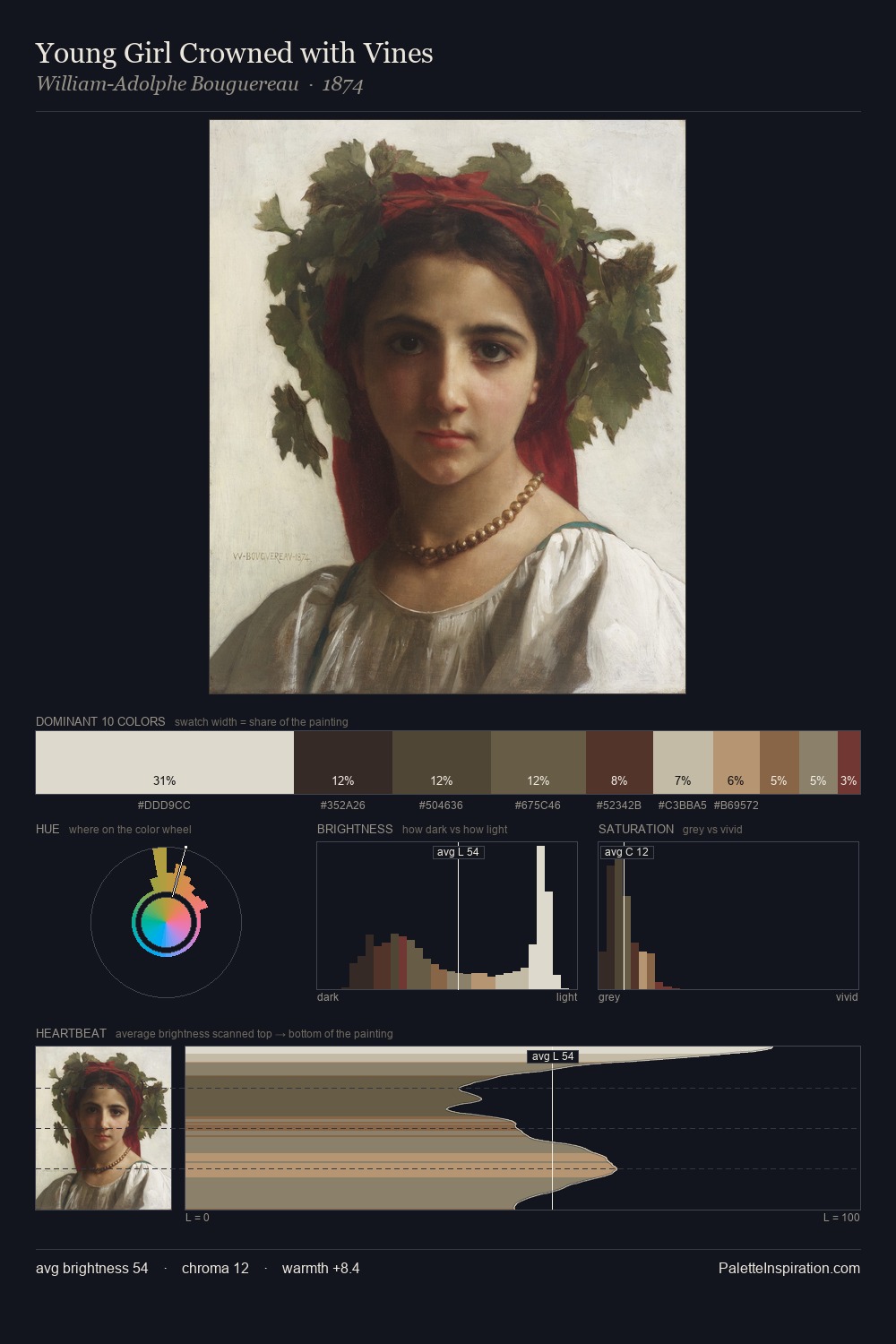Select the 6% tan swatch
Viewport: 896px width, 1344px height.
[x=737, y=762]
